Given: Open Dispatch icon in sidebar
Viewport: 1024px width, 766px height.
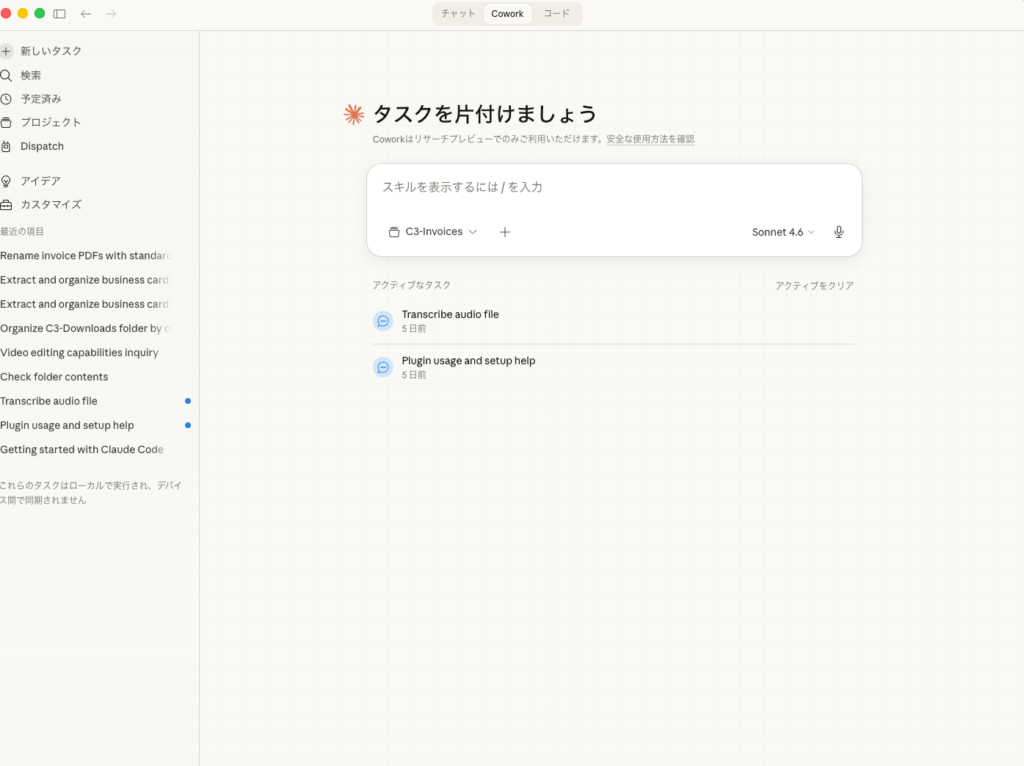Looking at the screenshot, I should click(7, 146).
